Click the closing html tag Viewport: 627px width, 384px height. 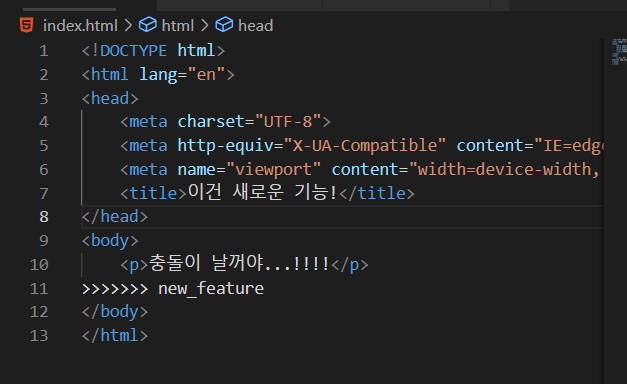pyautogui.click(x=115, y=336)
